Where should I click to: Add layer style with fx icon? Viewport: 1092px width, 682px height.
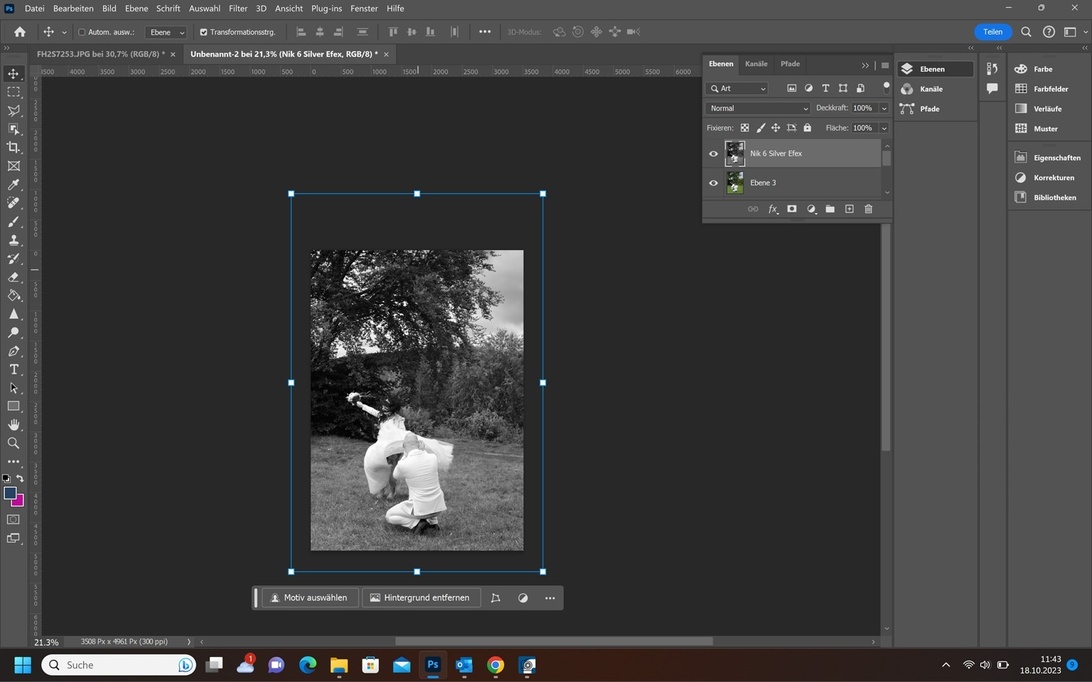pos(773,209)
